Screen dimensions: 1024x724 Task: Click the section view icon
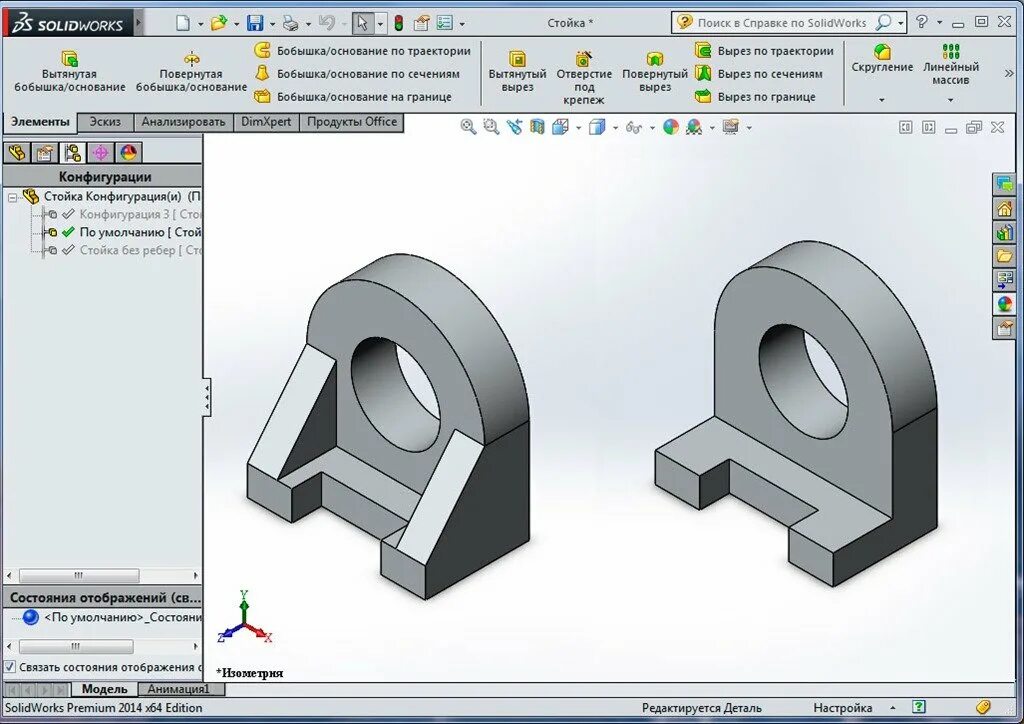537,127
